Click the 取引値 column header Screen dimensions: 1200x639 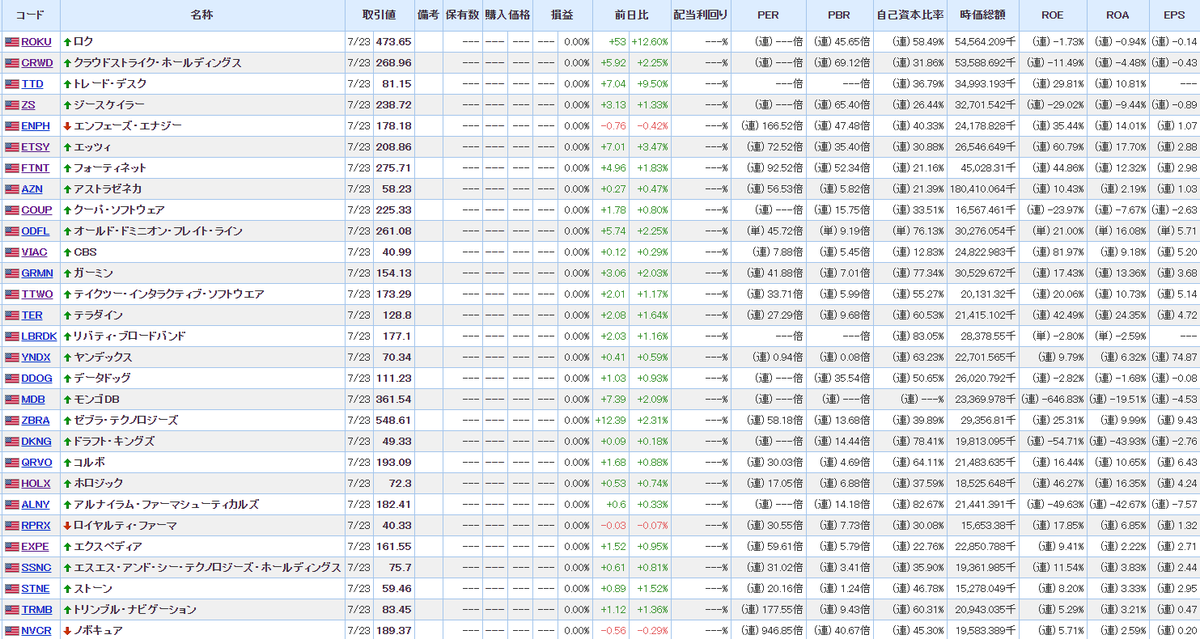pyautogui.click(x=379, y=16)
